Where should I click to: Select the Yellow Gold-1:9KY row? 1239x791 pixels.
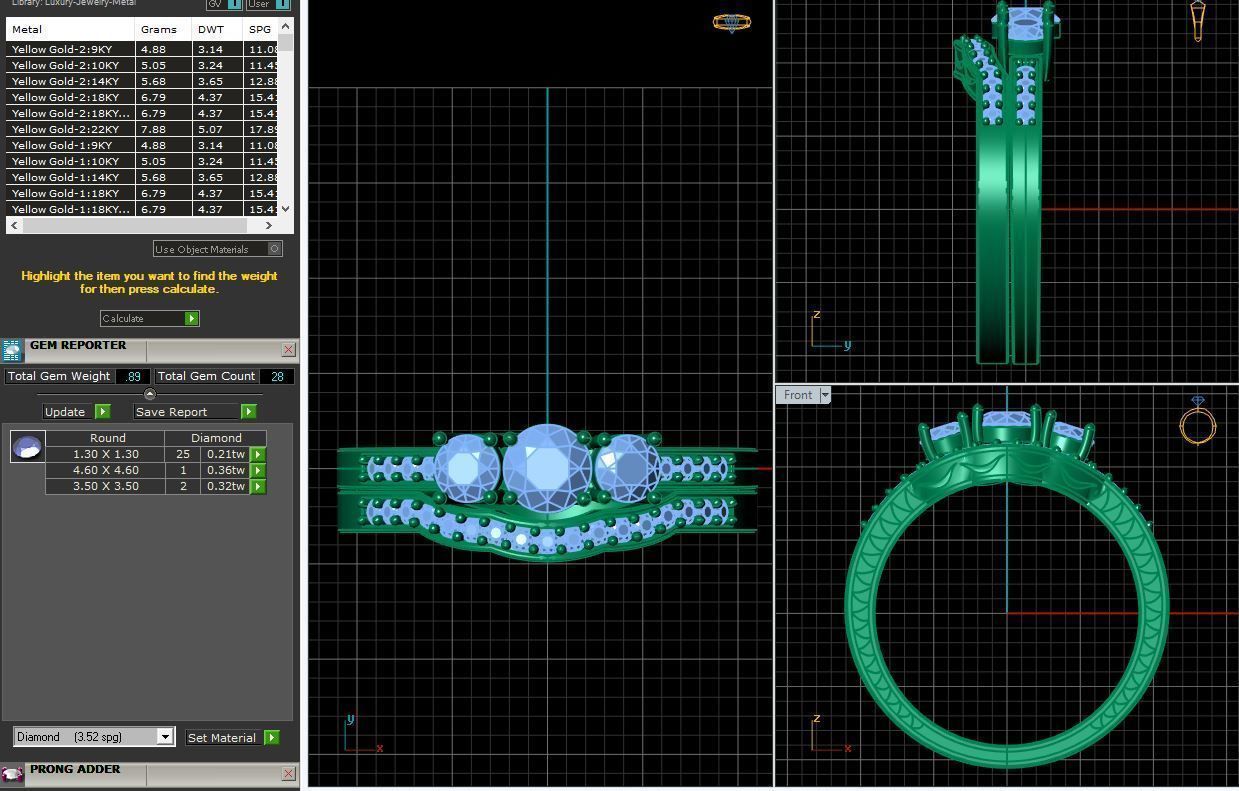(x=142, y=145)
